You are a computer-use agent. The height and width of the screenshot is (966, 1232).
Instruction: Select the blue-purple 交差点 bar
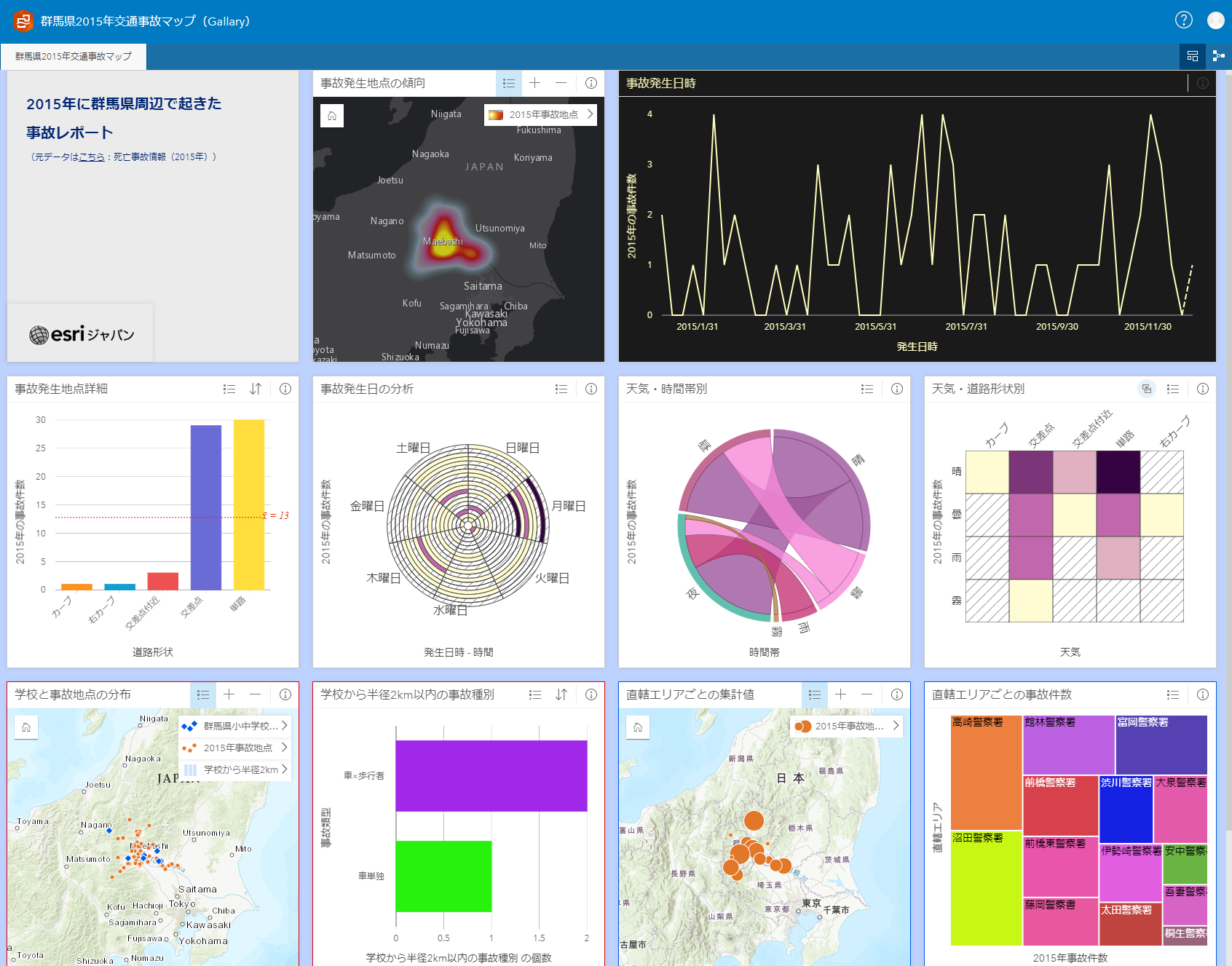(206, 507)
